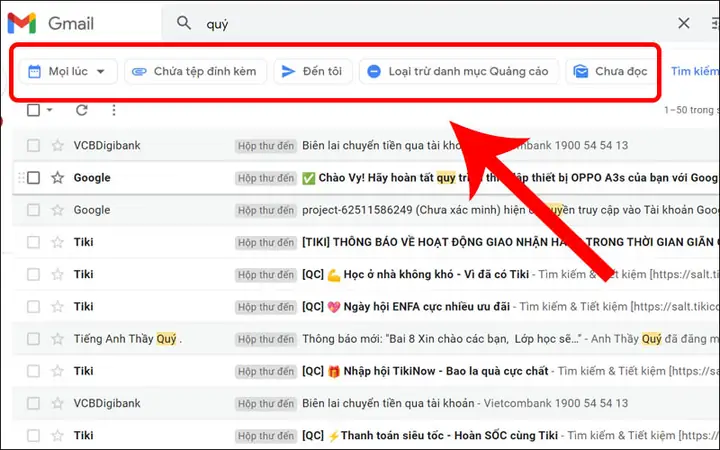Click the search magnifier icon
Viewport: 720px width, 450px height.
point(184,22)
